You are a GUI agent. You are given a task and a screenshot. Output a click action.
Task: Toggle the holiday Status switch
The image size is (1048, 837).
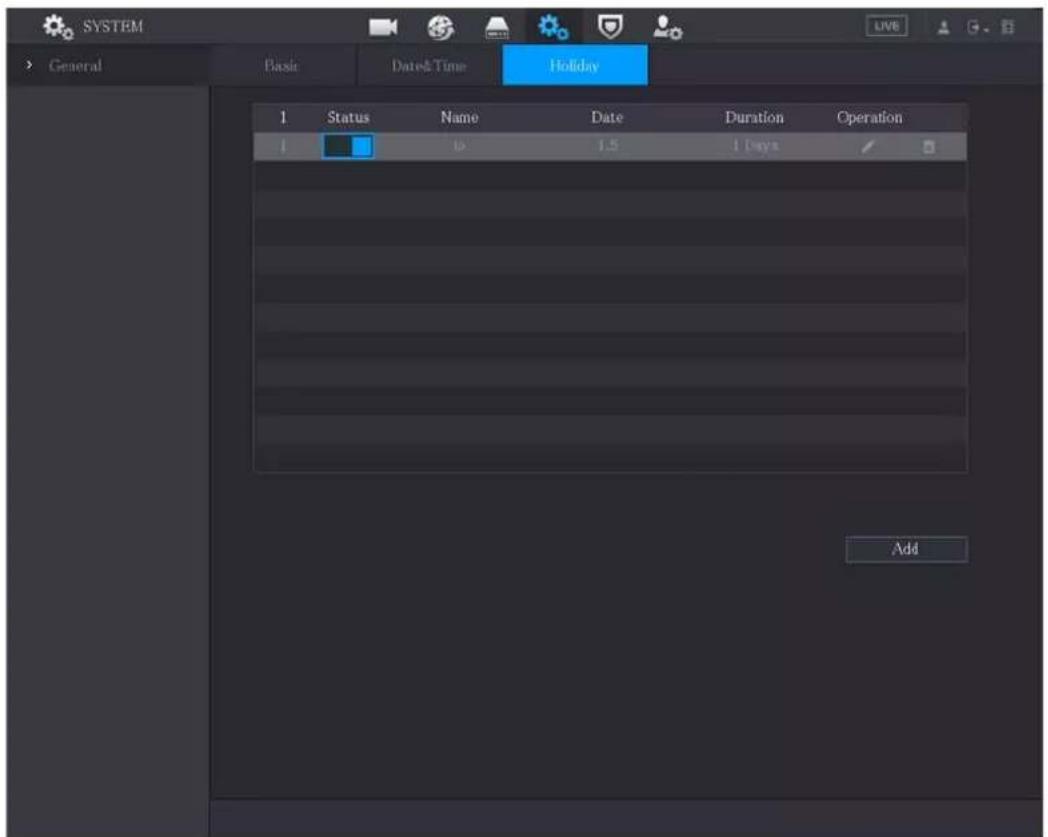(x=348, y=146)
